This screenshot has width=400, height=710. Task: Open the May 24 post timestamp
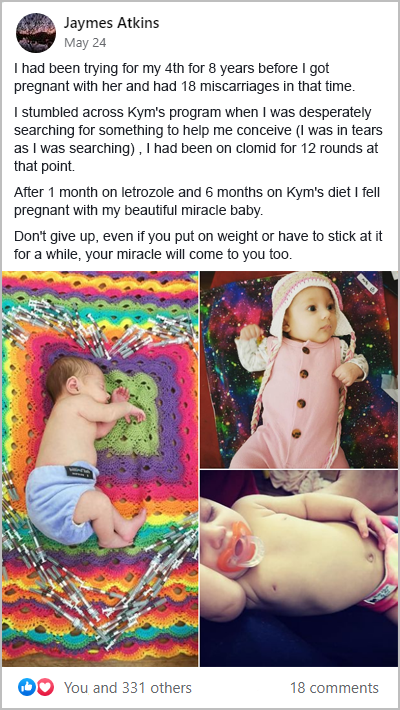tap(85, 43)
